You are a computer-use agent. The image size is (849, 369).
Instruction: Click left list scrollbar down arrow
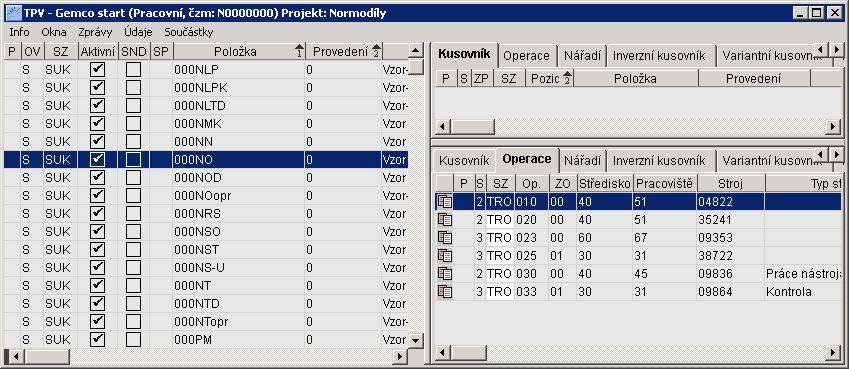pos(415,341)
